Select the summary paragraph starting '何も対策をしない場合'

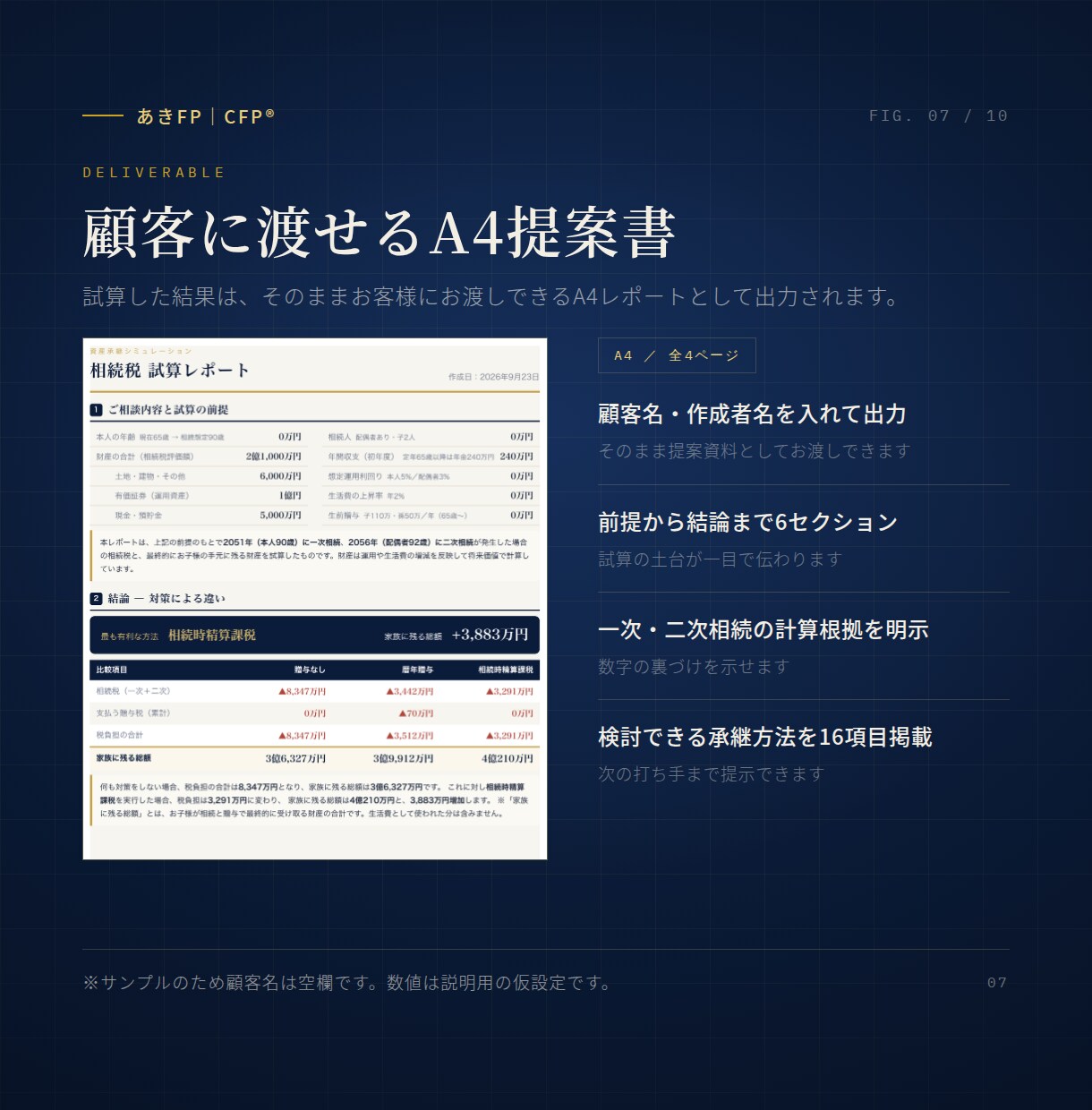314,800
